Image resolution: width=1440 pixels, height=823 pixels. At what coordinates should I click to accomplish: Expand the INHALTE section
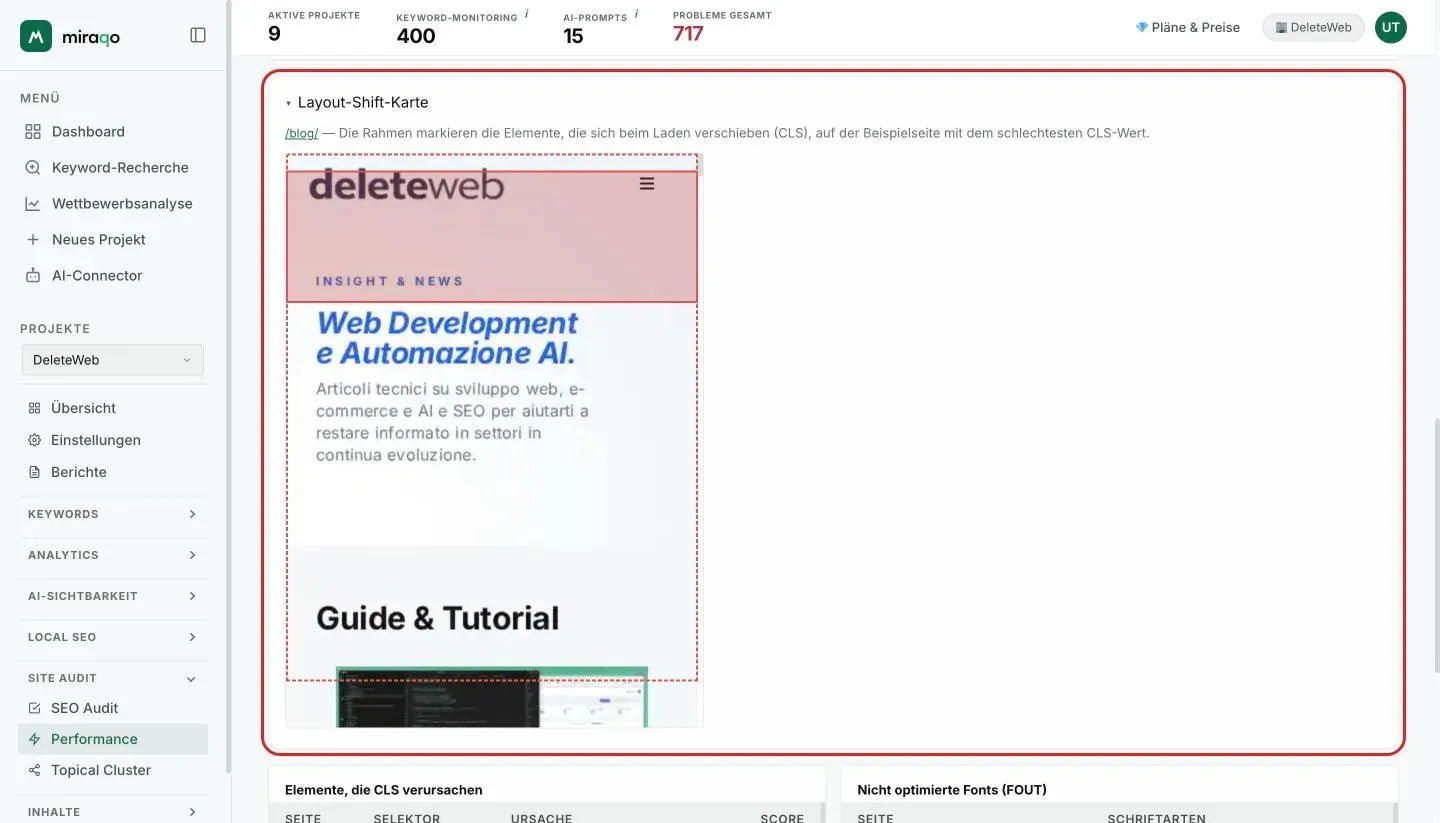pos(113,812)
